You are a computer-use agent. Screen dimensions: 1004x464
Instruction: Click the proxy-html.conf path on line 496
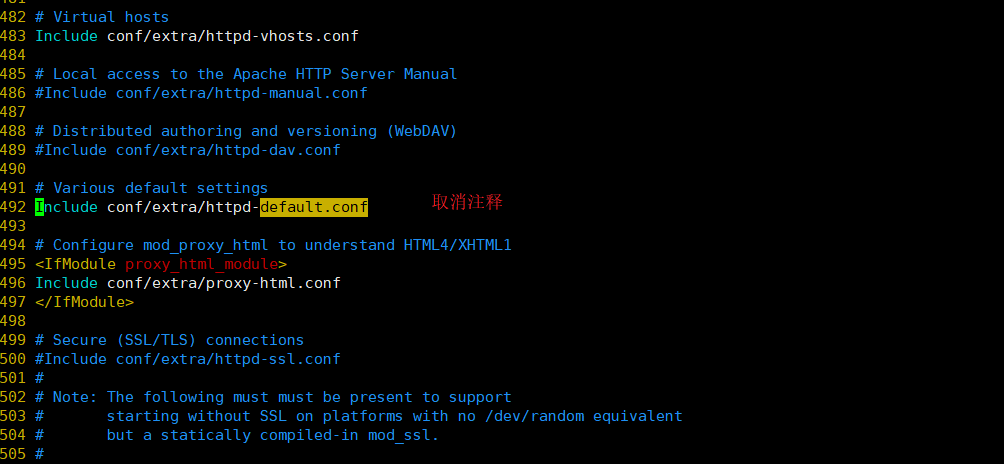[x=223, y=283]
